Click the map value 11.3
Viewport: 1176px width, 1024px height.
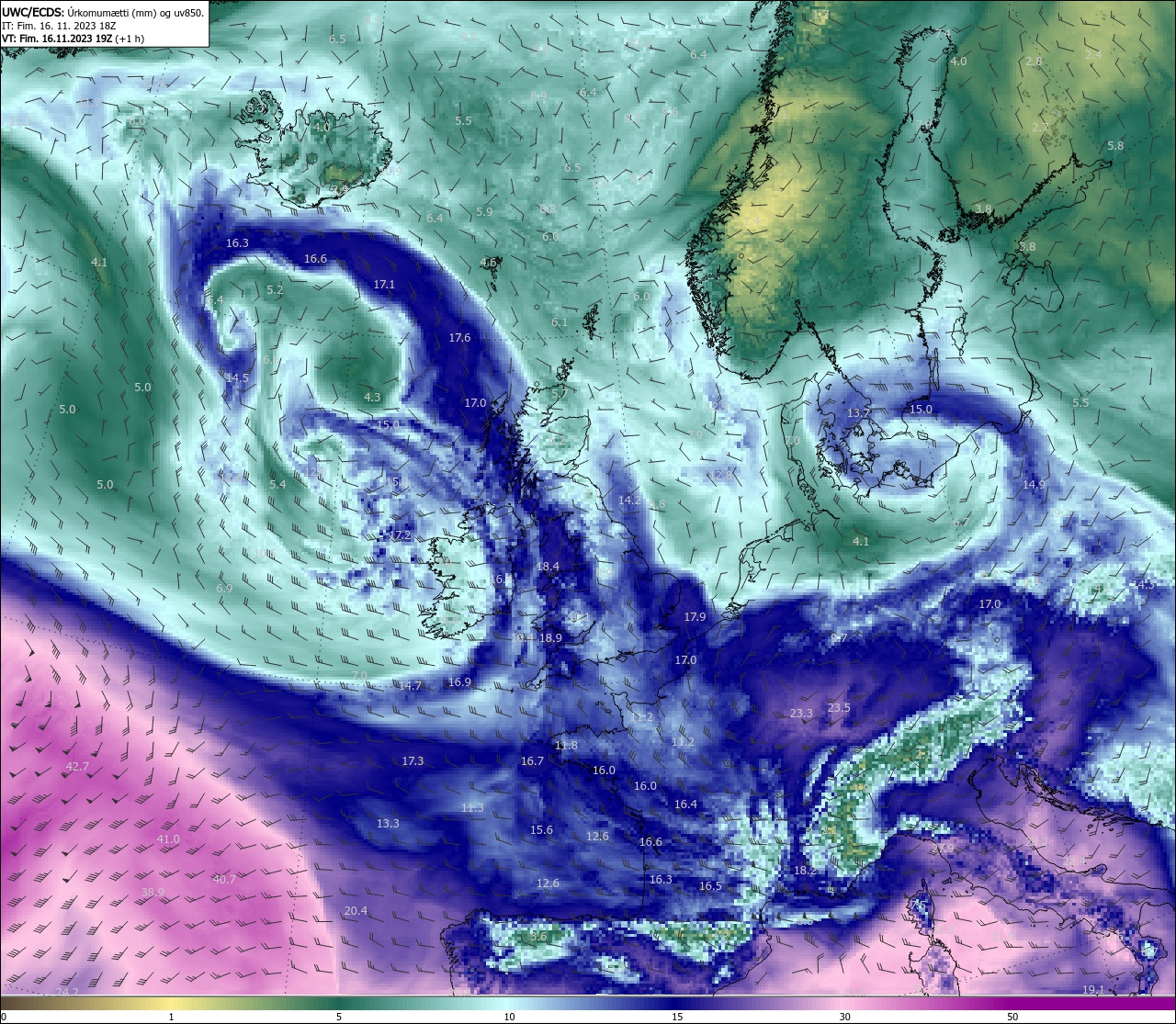click(x=472, y=807)
